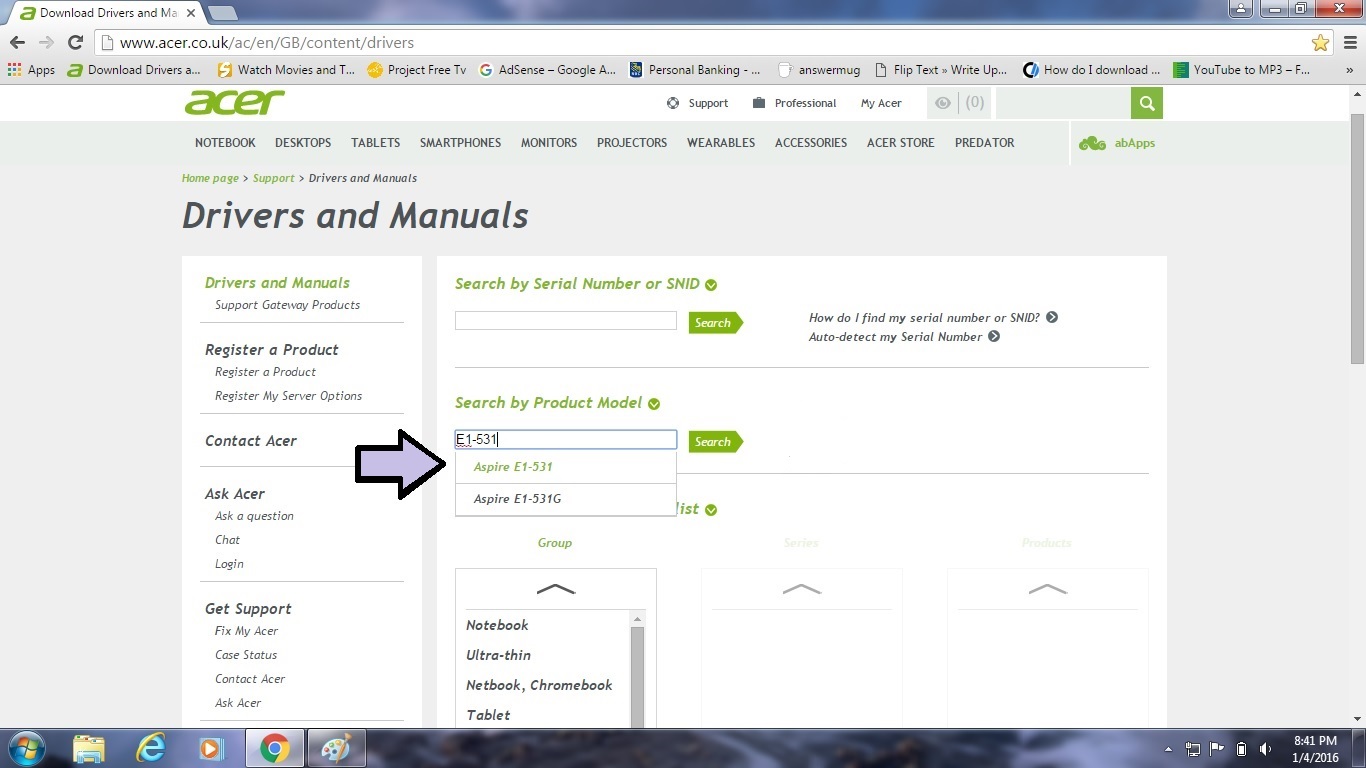Click the Products column up chevron
Screen dimensions: 1366x768
click(x=1048, y=589)
